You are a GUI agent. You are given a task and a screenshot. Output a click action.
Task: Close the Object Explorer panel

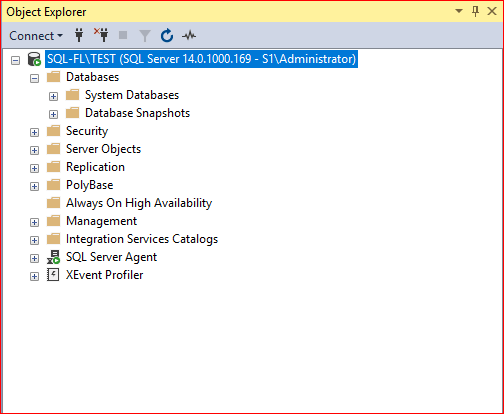point(492,11)
